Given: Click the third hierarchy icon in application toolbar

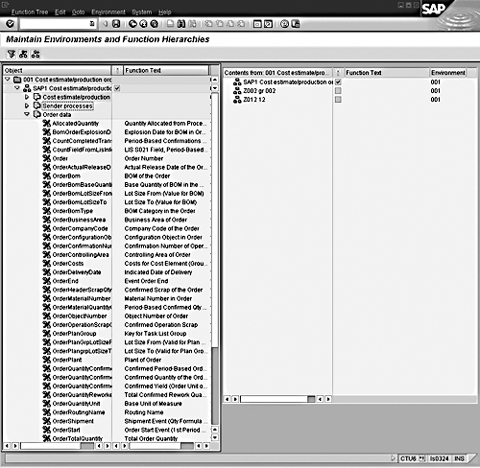Looking at the screenshot, I should pos(35,54).
